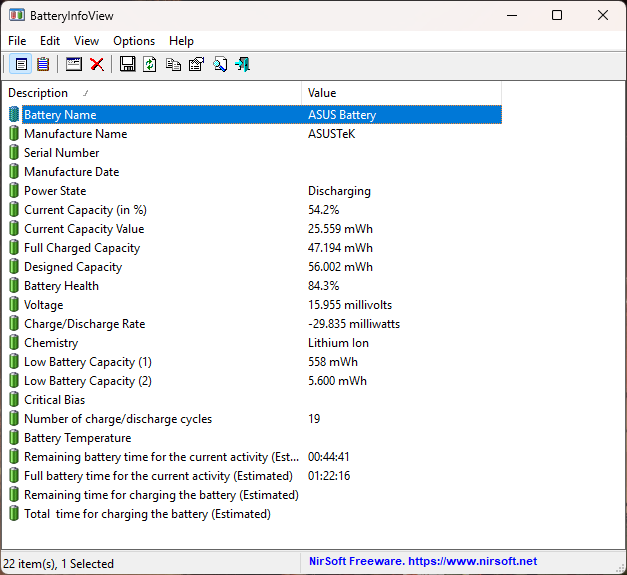
Task: Click the battery icon beside Designed Capacity
Action: (14, 266)
